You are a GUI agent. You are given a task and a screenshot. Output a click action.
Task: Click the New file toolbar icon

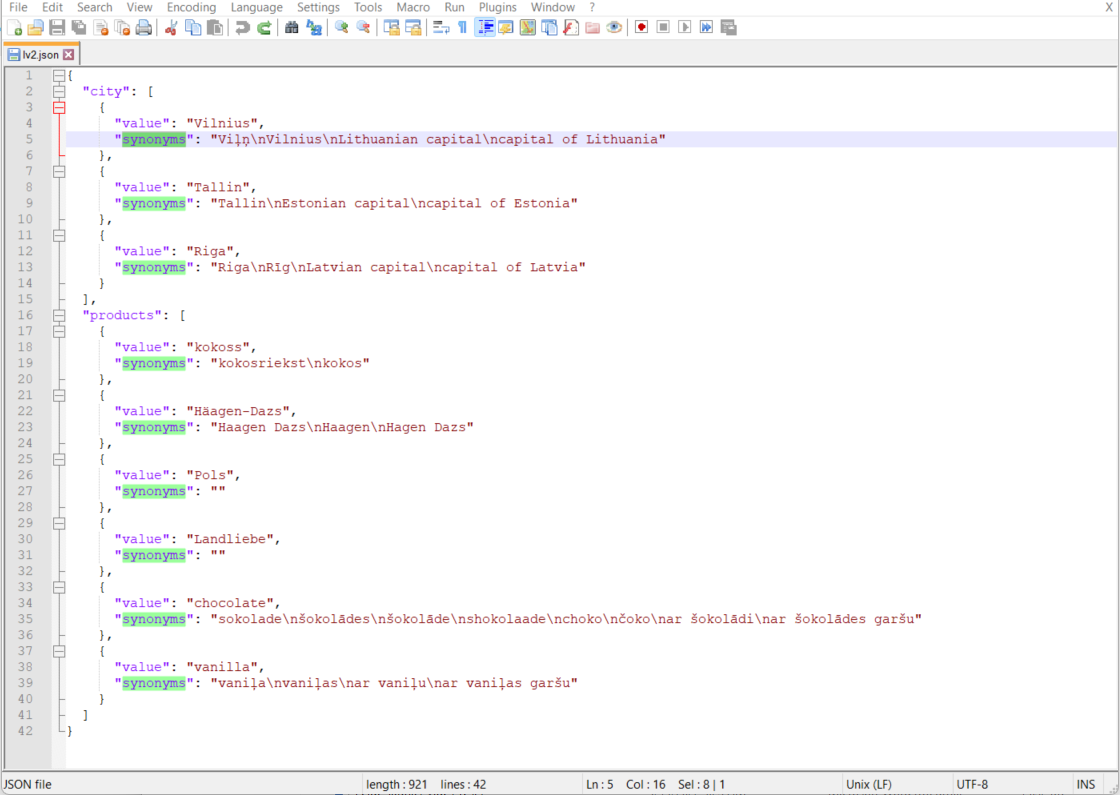pos(13,27)
